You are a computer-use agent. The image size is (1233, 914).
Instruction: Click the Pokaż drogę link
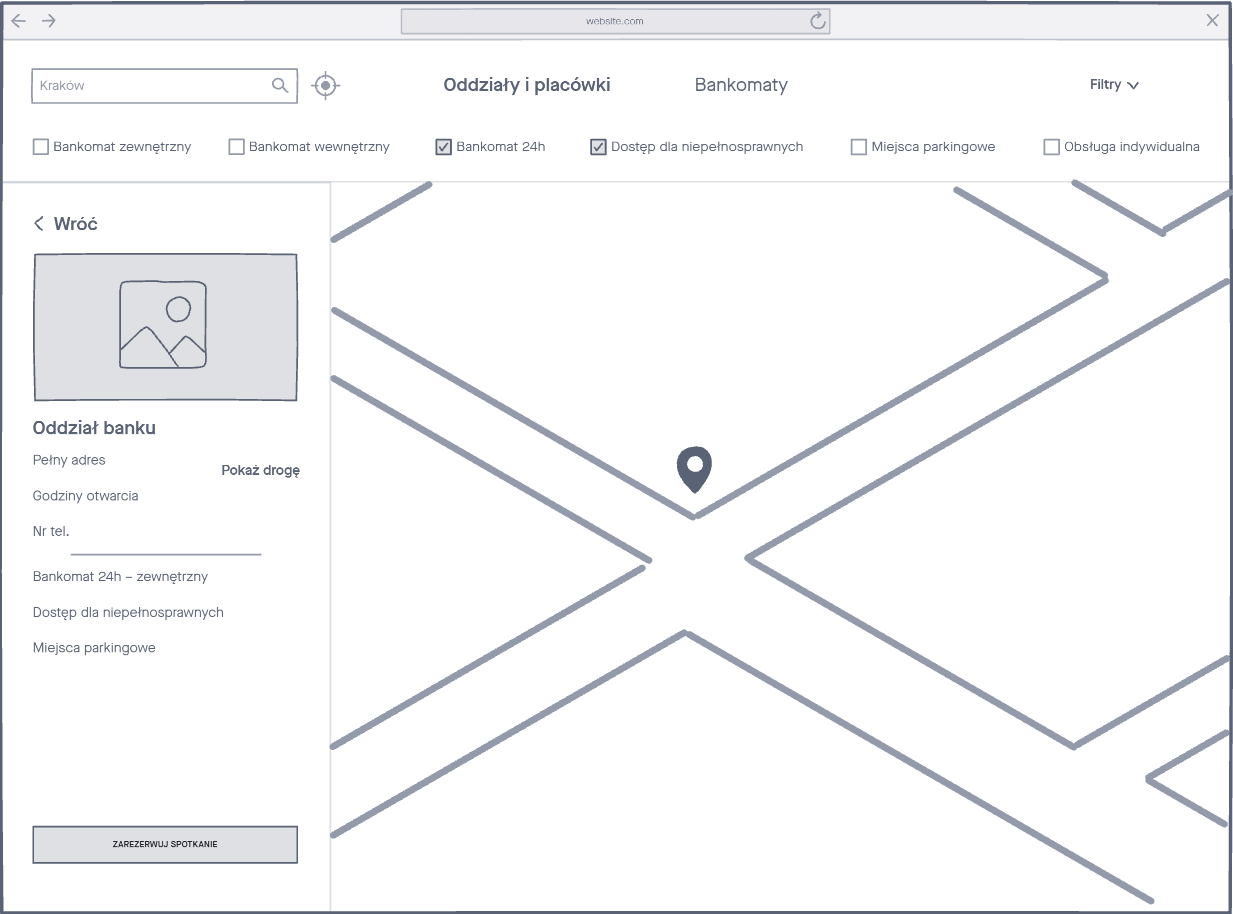(260, 470)
